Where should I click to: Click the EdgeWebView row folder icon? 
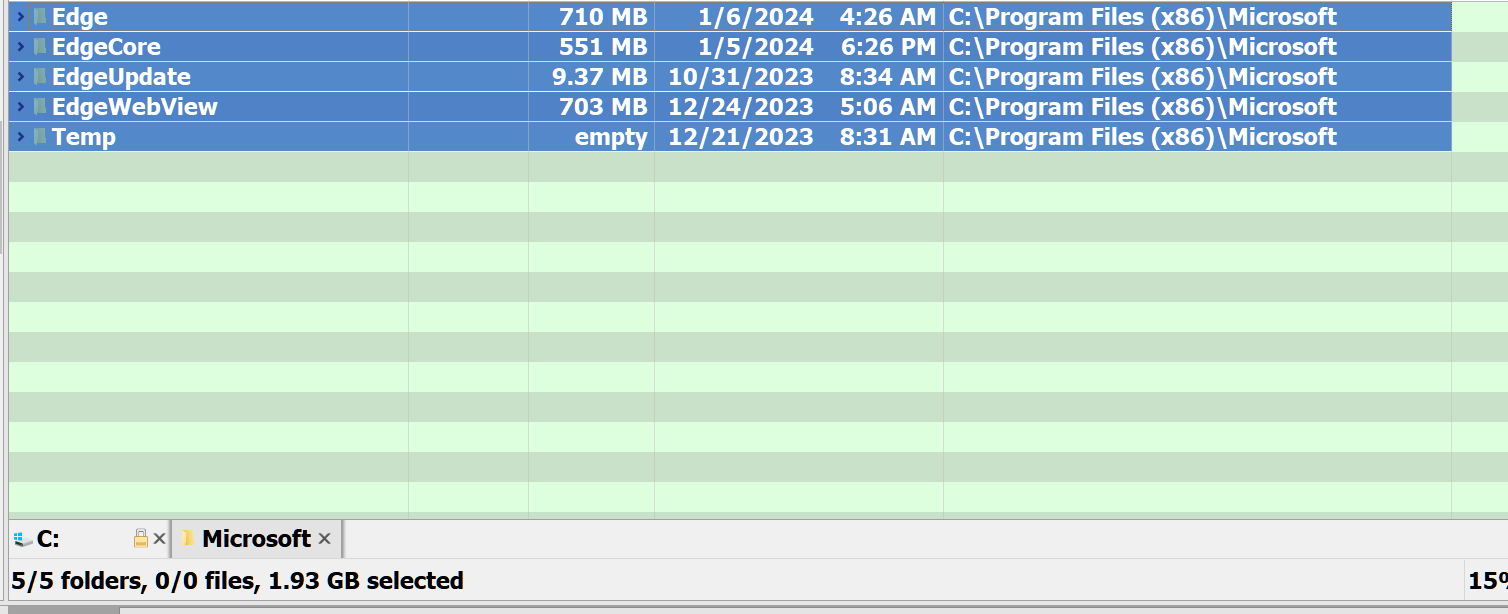(x=40, y=107)
